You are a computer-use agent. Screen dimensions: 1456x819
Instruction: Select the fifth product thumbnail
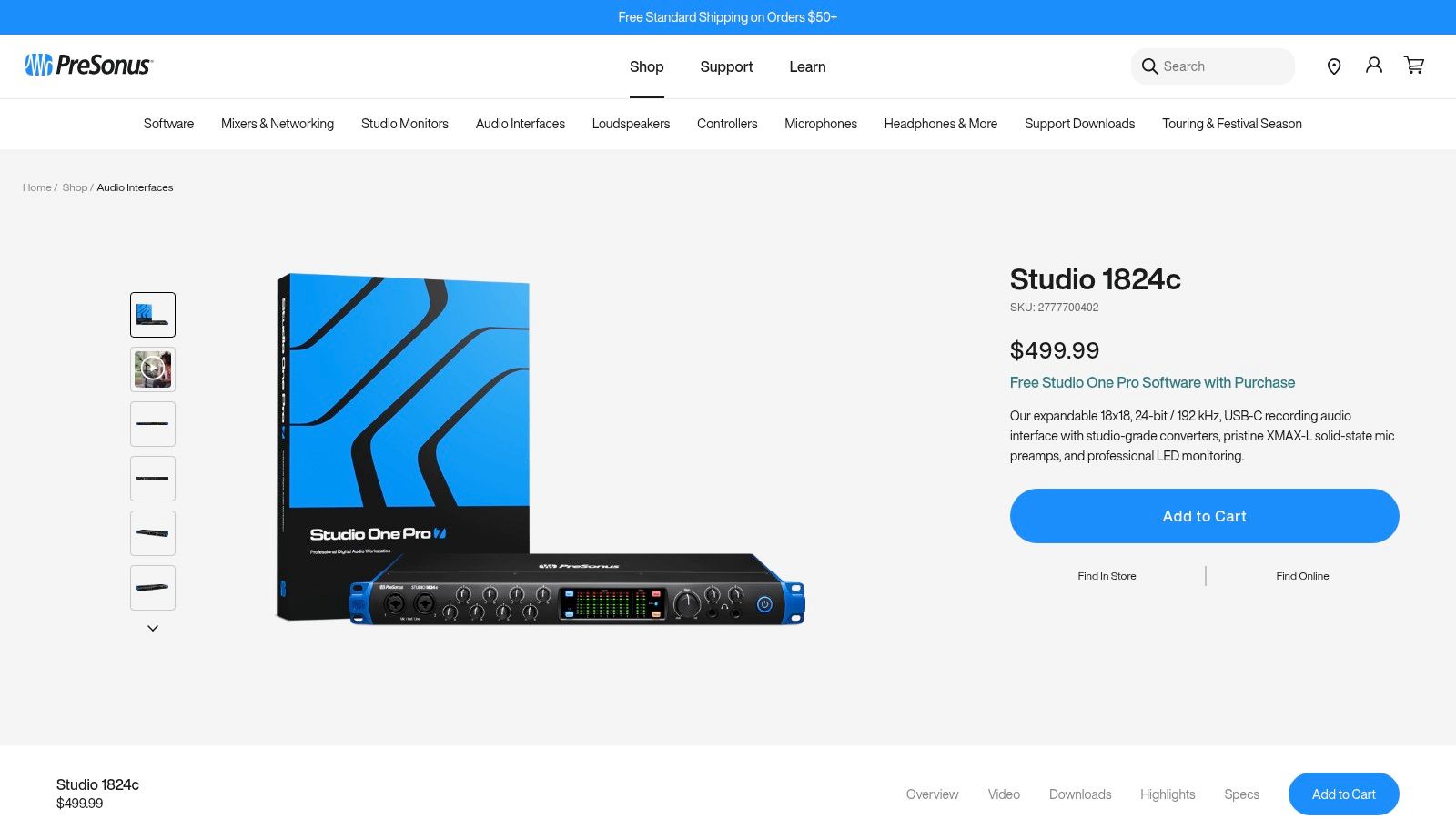153,533
